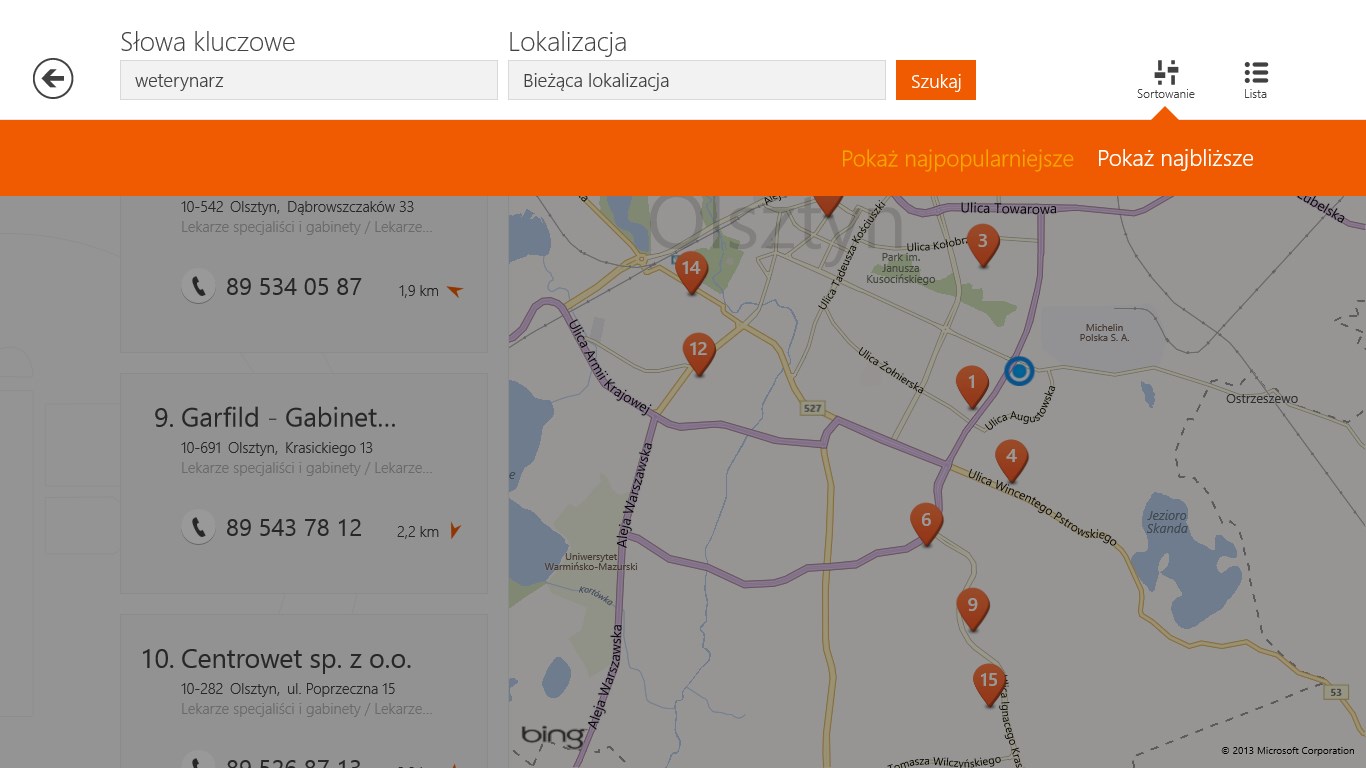Select map pin number 15
1366x768 pixels.
click(x=987, y=679)
